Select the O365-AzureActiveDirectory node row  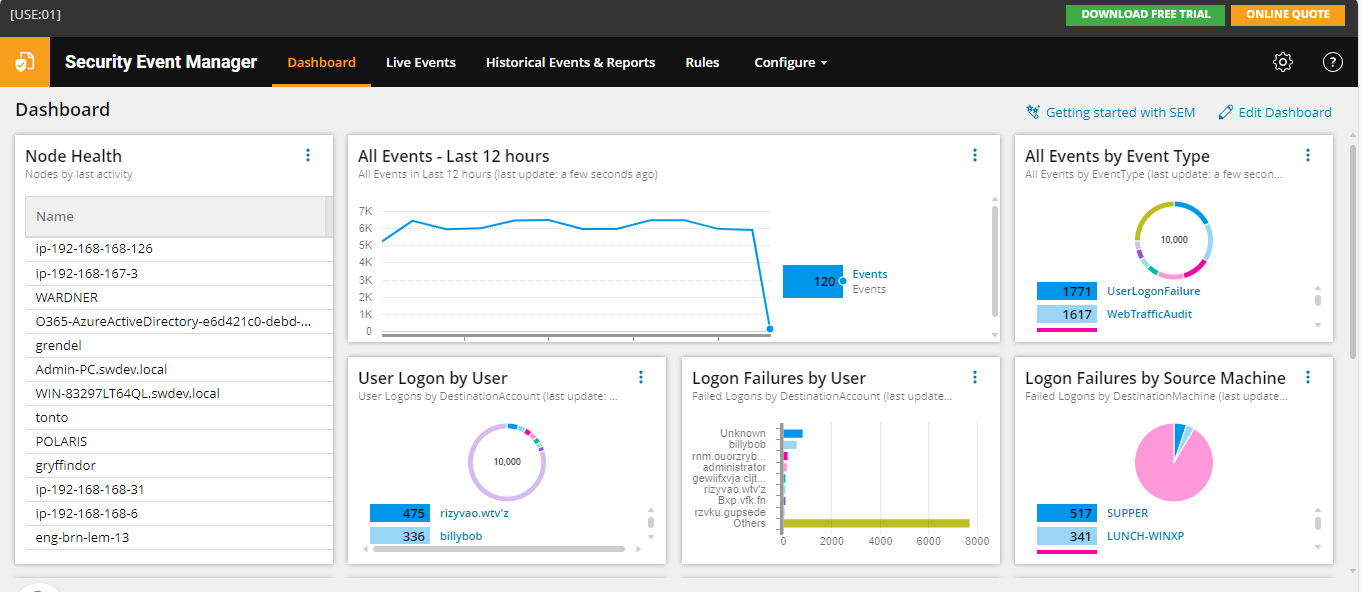(179, 321)
